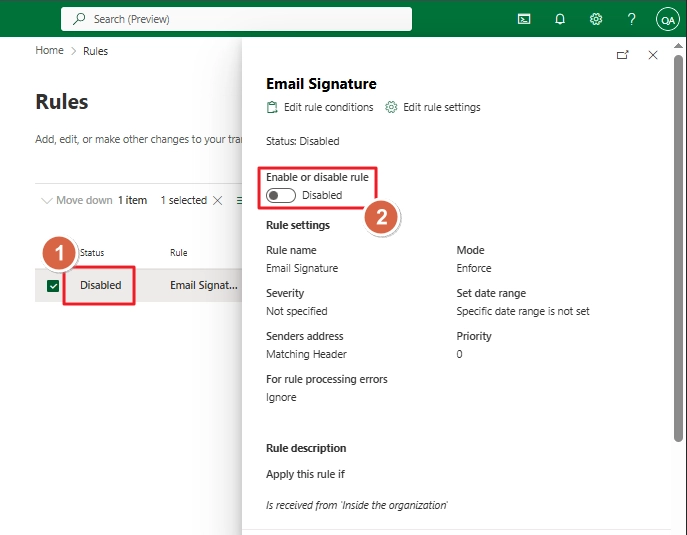Click the Email Signature rule name value
The height and width of the screenshot is (535, 687).
pos(302,268)
